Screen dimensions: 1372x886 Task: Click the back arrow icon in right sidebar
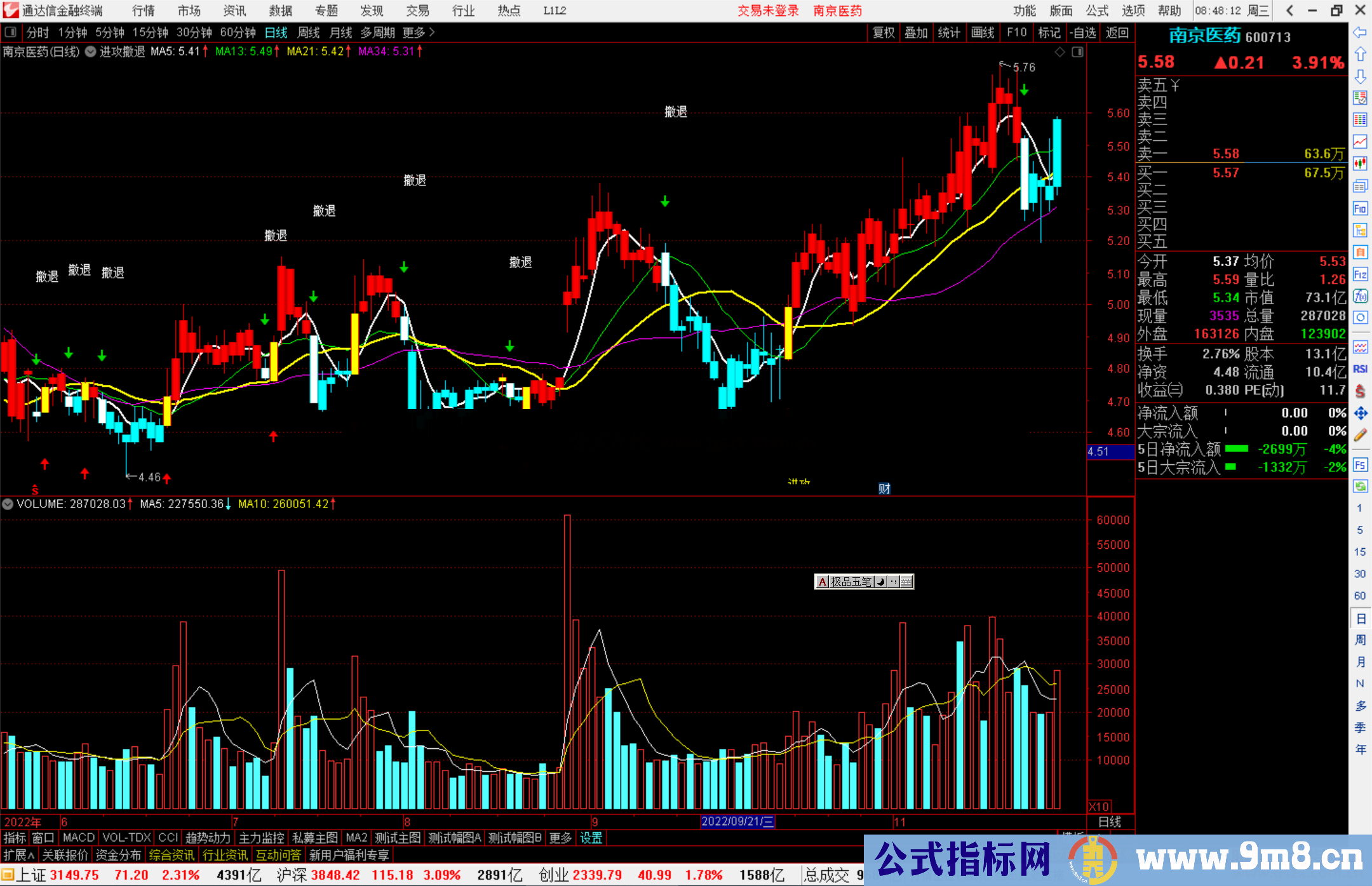coord(1360,32)
